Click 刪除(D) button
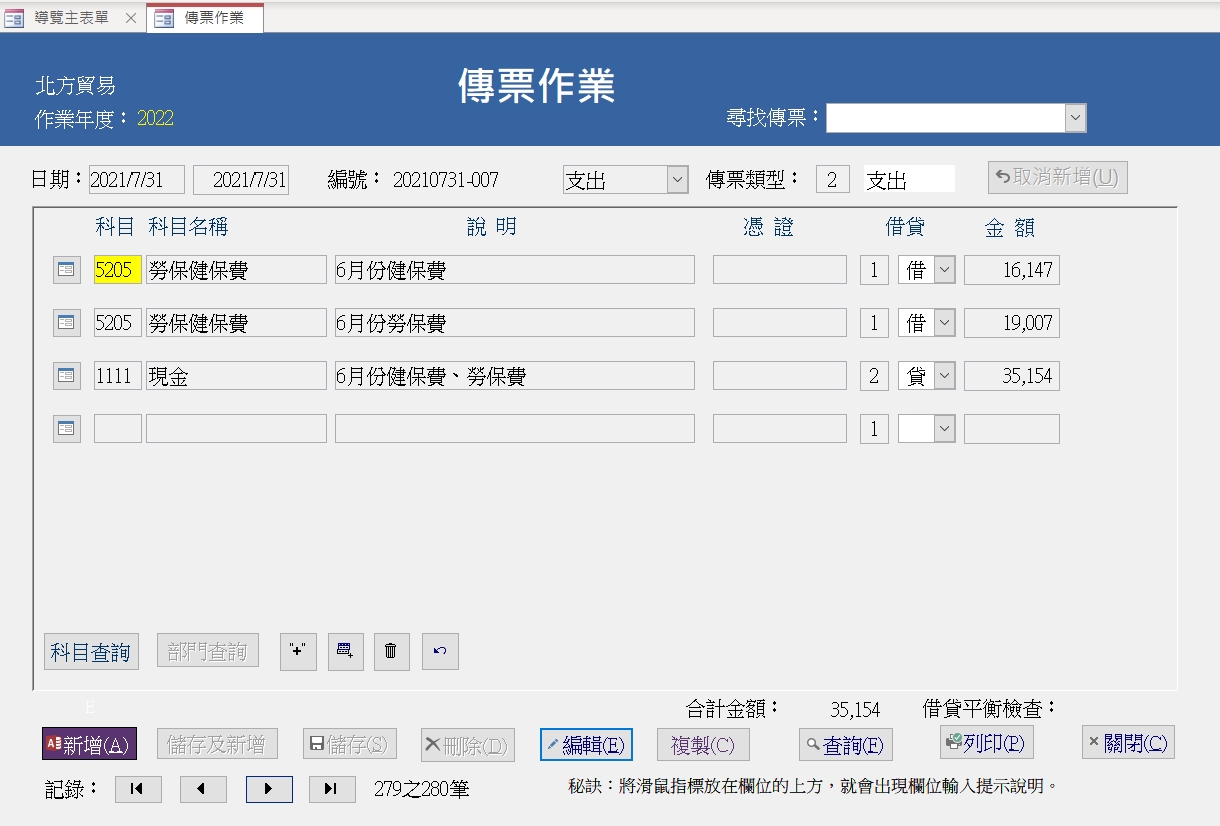Image resolution: width=1220 pixels, height=826 pixels. [468, 744]
